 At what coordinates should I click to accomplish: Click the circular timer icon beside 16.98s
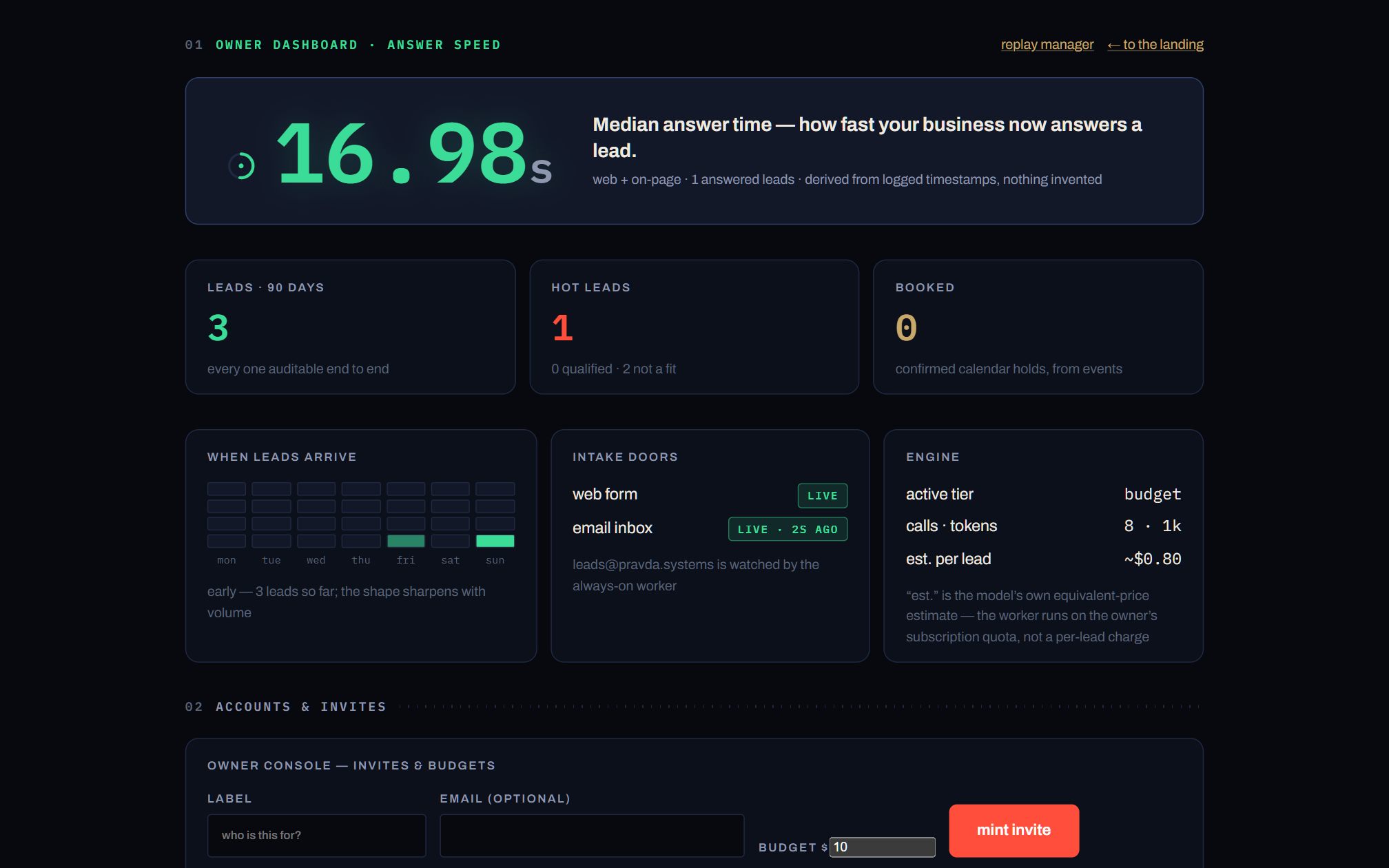pos(241,165)
